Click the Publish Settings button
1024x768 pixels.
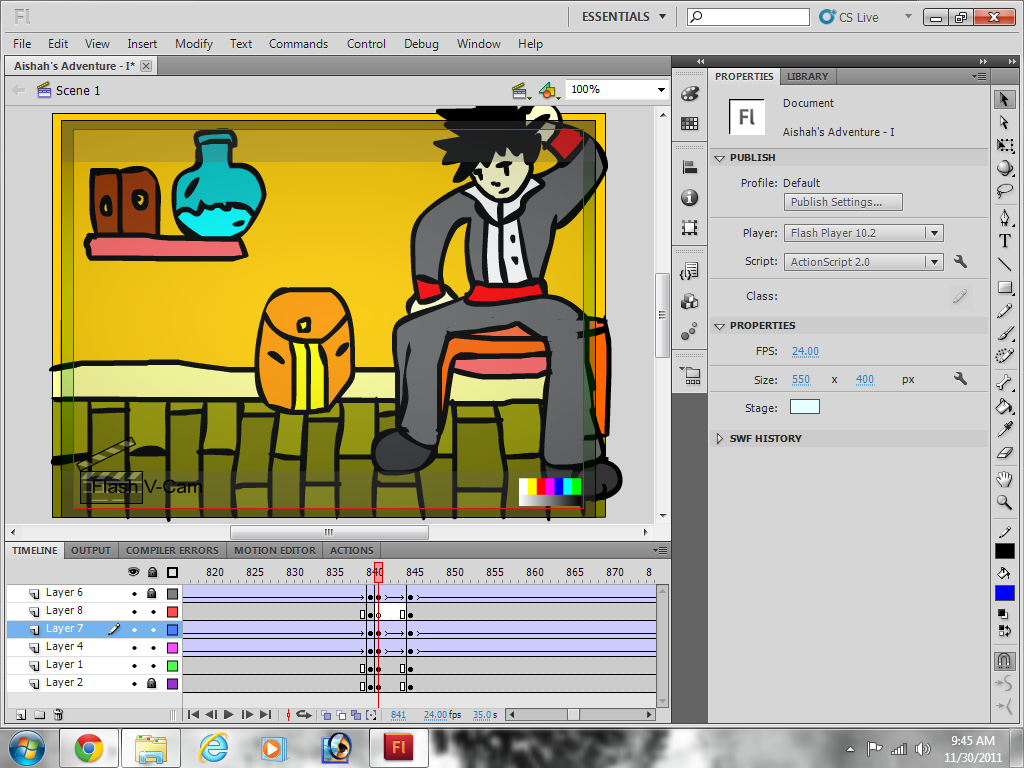click(x=843, y=202)
